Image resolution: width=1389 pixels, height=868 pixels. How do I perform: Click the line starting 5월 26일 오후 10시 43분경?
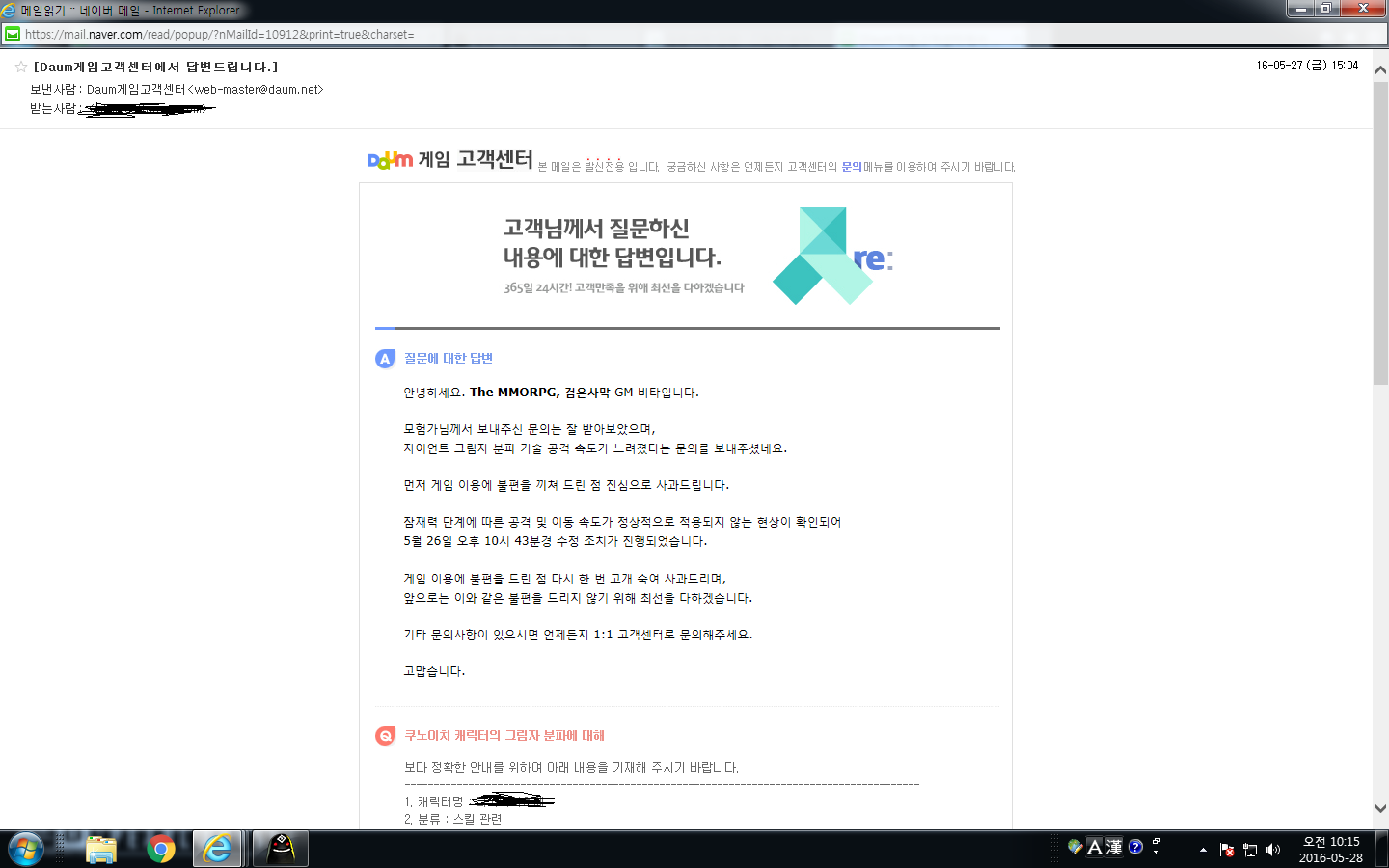[556, 541]
